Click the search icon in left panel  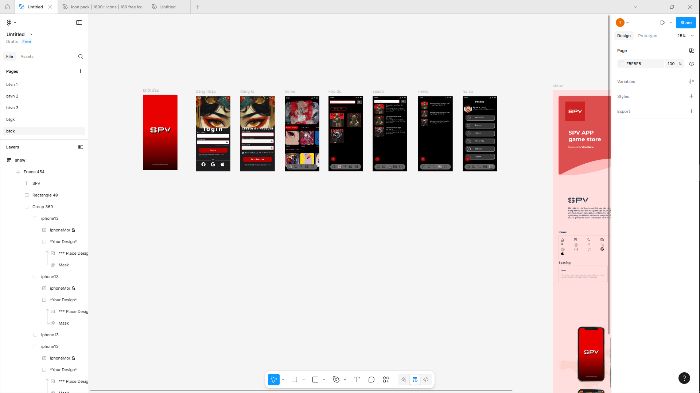[80, 57]
